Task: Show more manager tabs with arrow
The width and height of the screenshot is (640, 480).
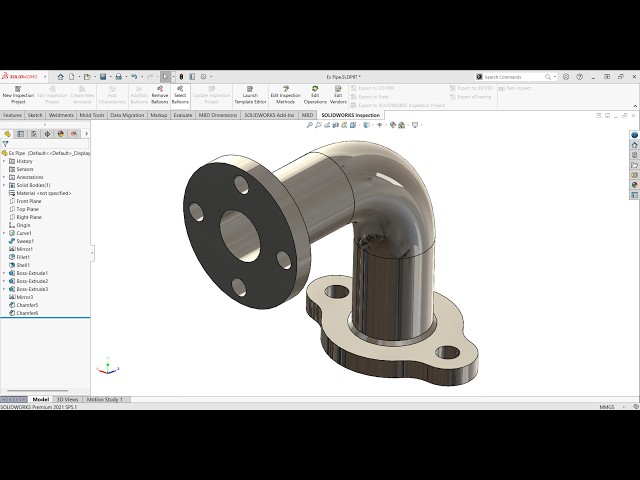Action: click(86, 134)
